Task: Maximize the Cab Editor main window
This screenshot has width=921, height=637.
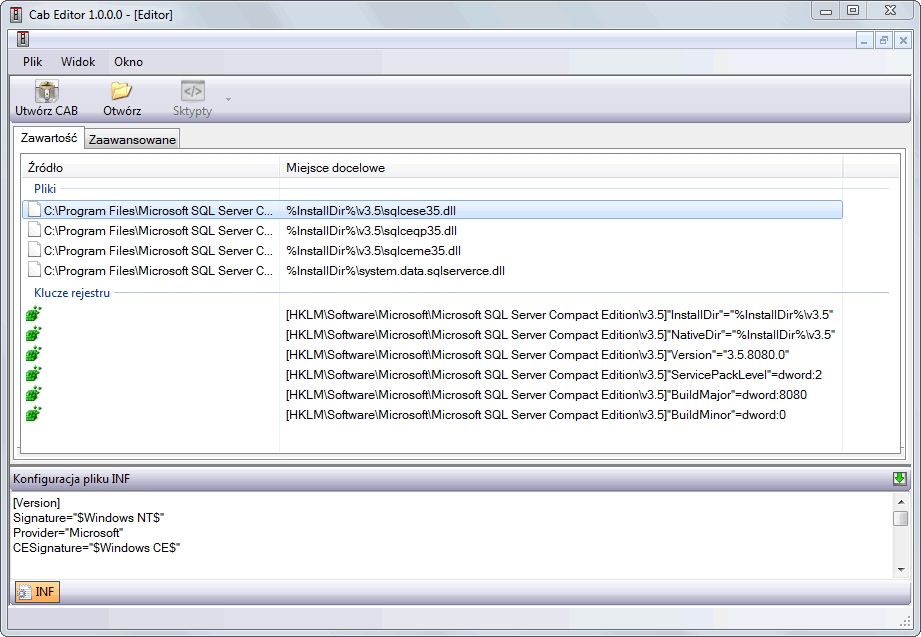Action: 853,11
